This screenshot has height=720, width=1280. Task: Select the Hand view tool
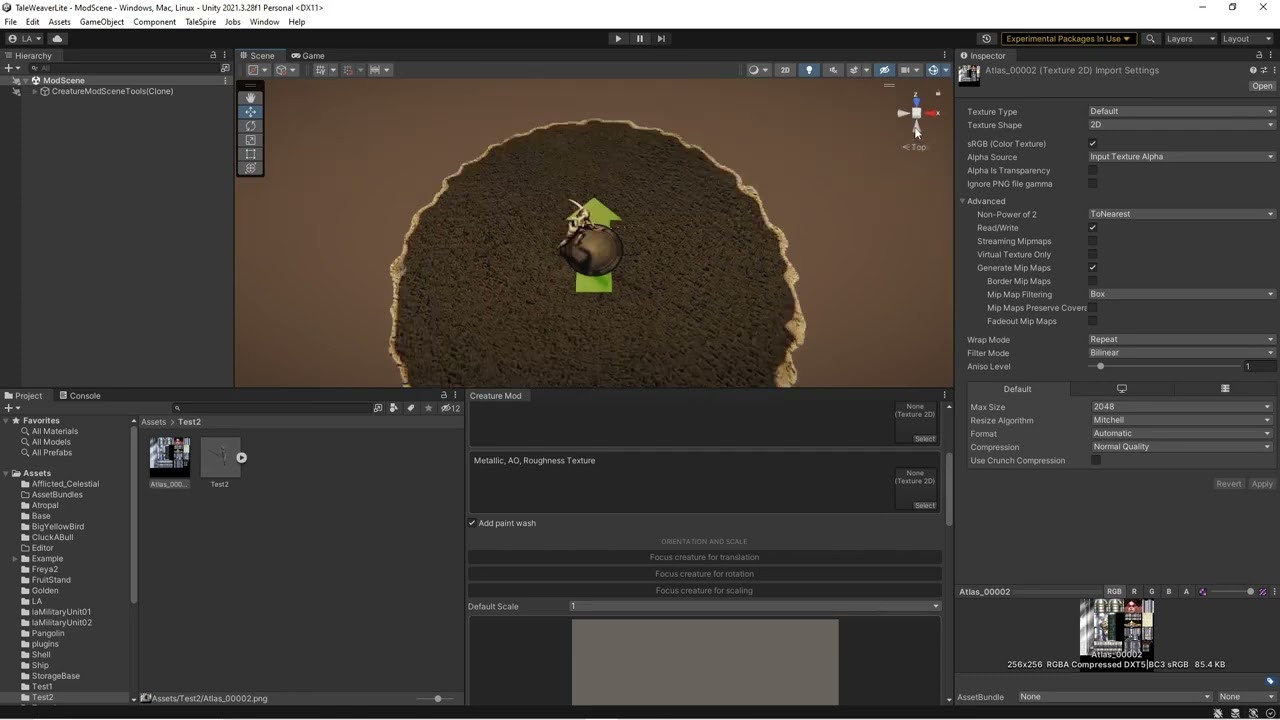(250, 98)
